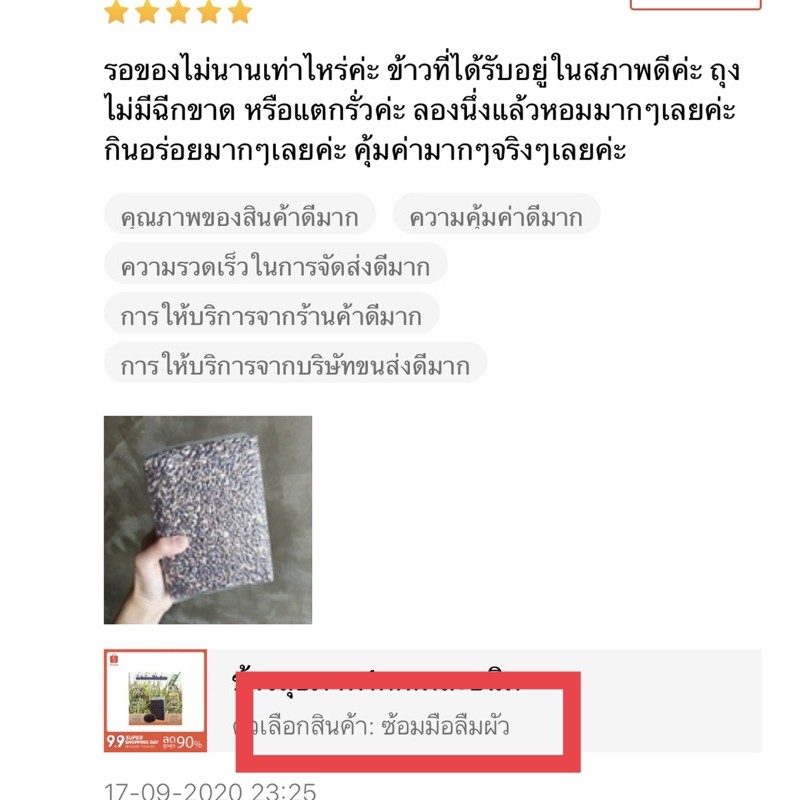This screenshot has width=800, height=800.
Task: Click the 9.9 Super Shopping Day badge
Action: pos(155,741)
